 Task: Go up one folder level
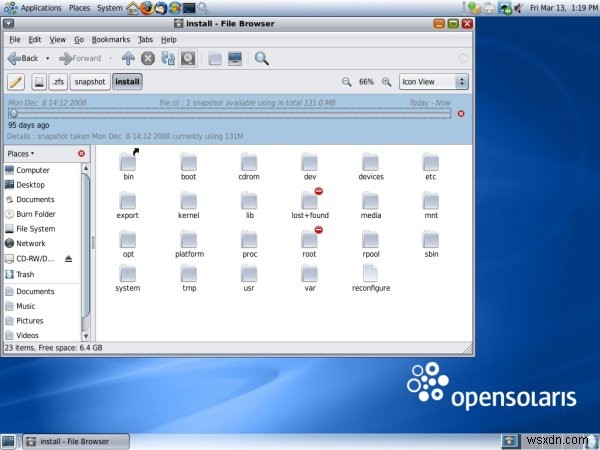click(x=128, y=59)
